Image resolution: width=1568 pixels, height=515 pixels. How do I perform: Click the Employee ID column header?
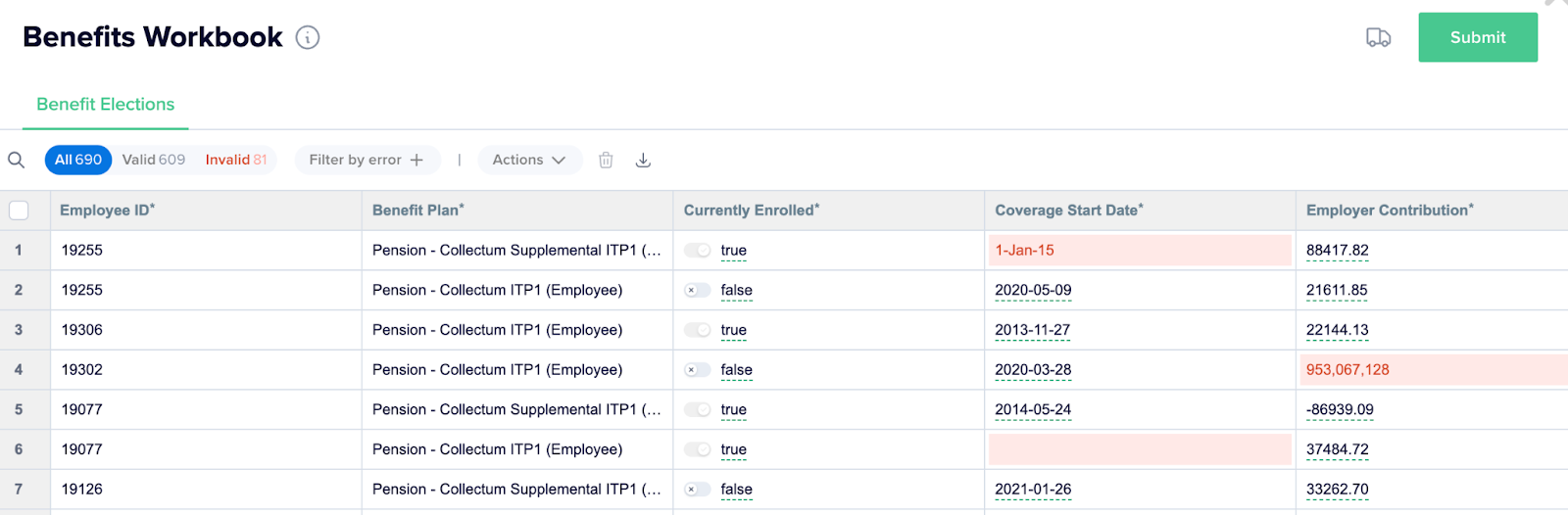coord(108,211)
